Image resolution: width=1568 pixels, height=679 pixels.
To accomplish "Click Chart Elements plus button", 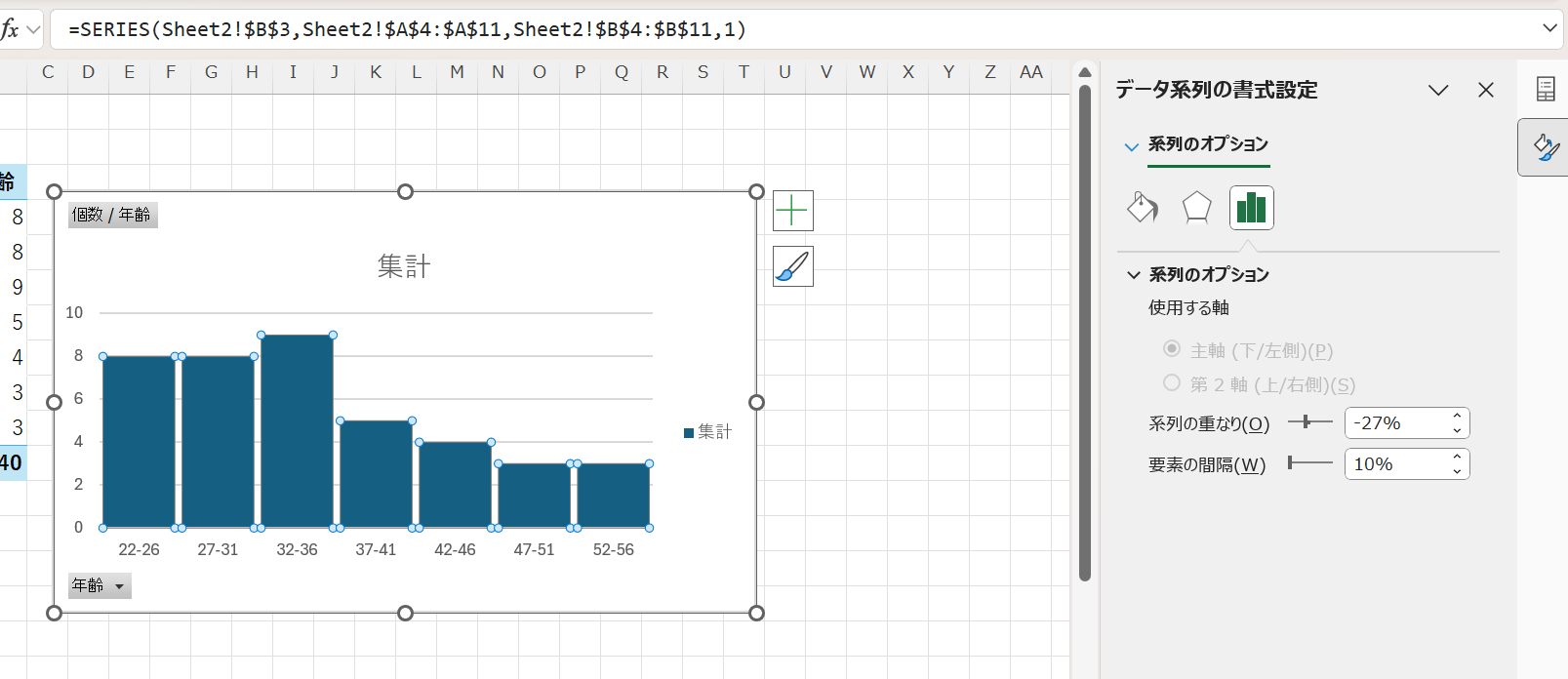I will 792,211.
